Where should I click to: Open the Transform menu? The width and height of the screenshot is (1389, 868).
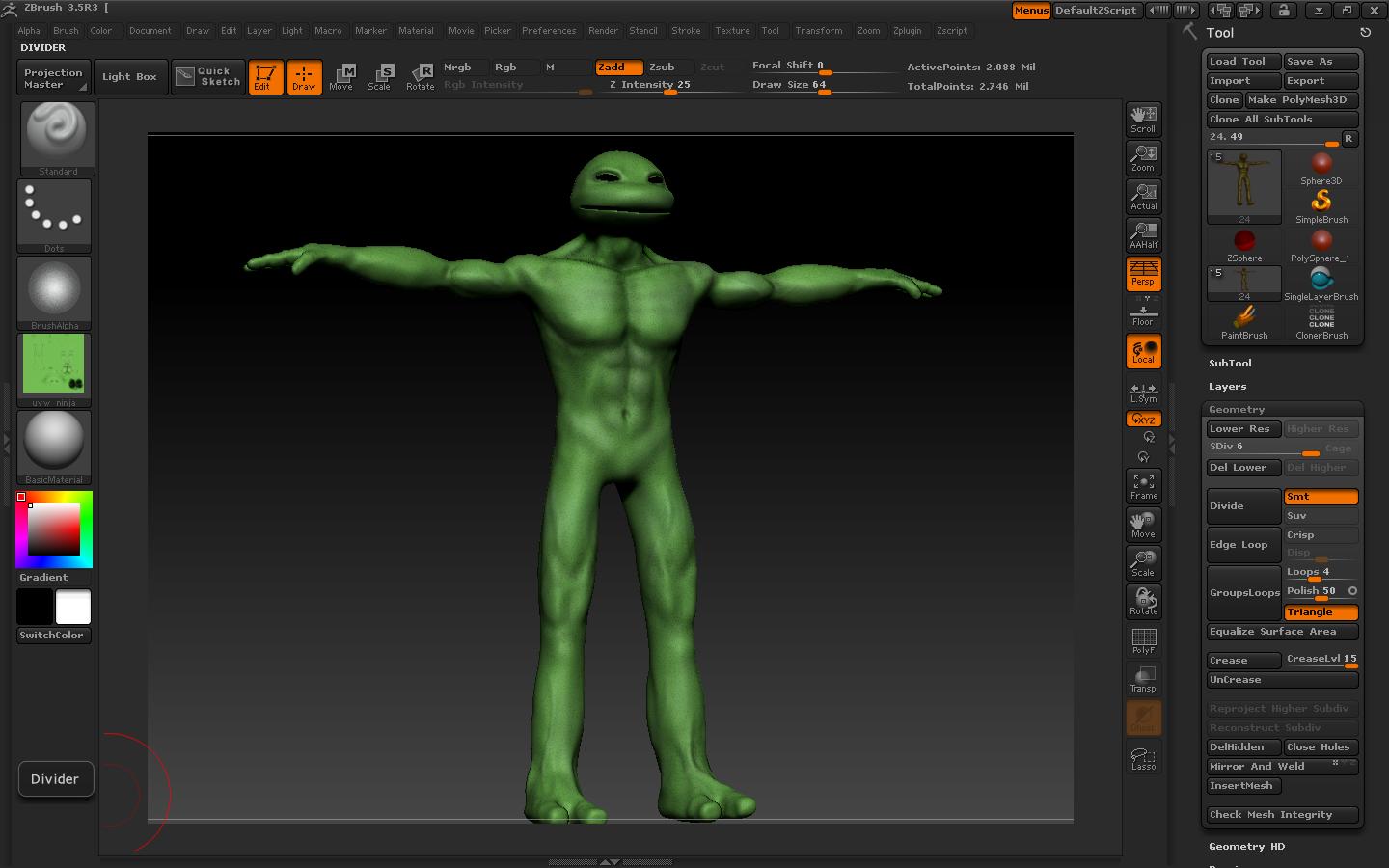[x=818, y=31]
